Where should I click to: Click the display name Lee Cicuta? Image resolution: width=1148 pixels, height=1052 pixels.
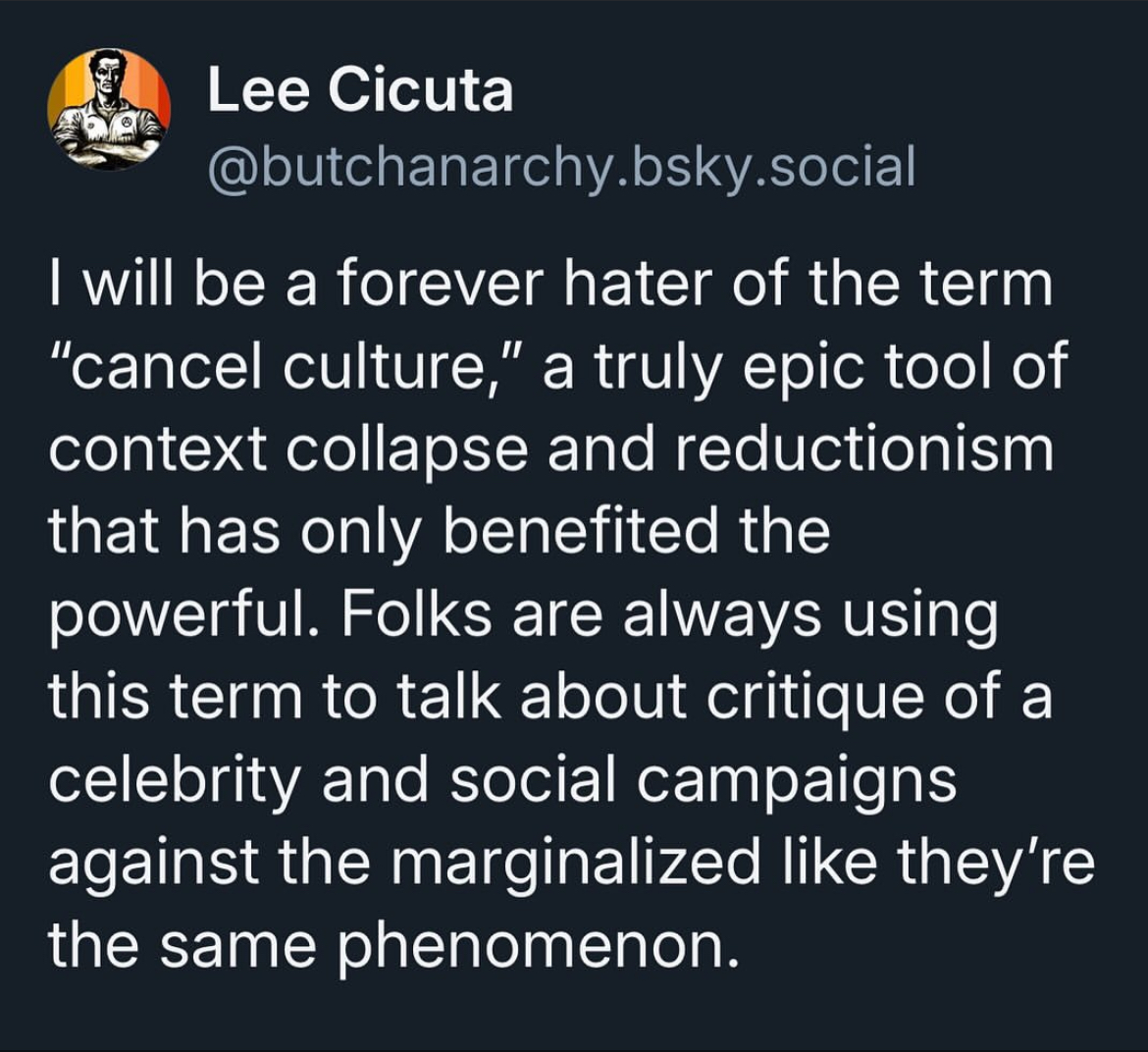pyautogui.click(x=359, y=92)
